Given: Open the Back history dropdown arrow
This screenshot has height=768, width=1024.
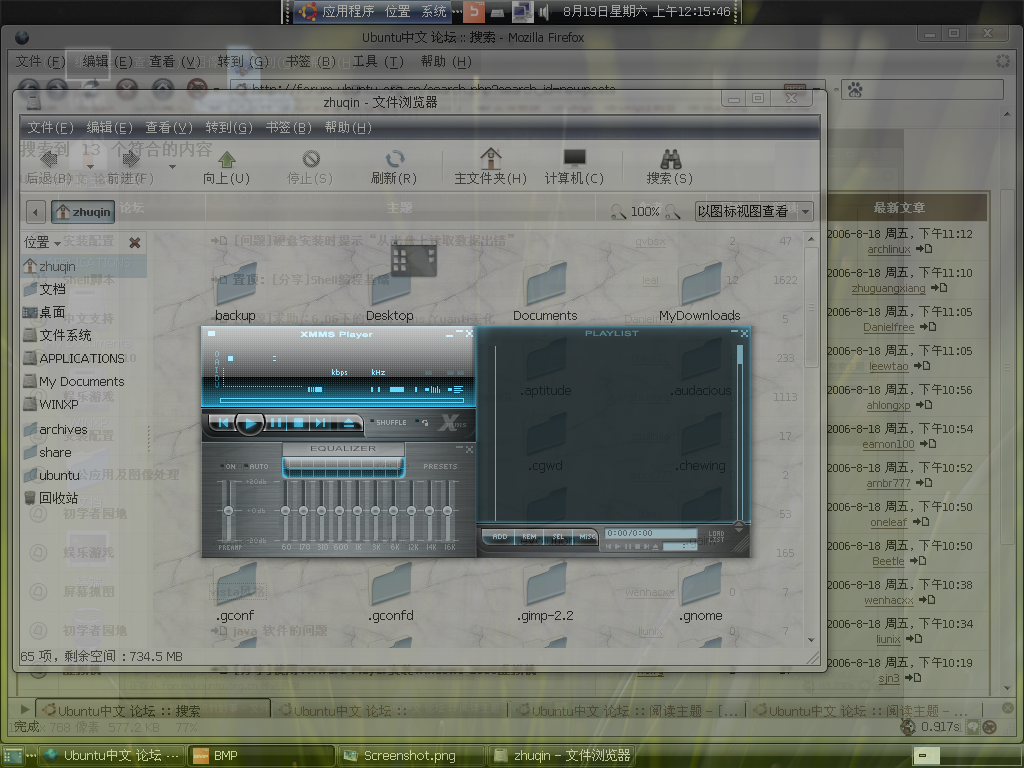Looking at the screenshot, I should point(89,167).
